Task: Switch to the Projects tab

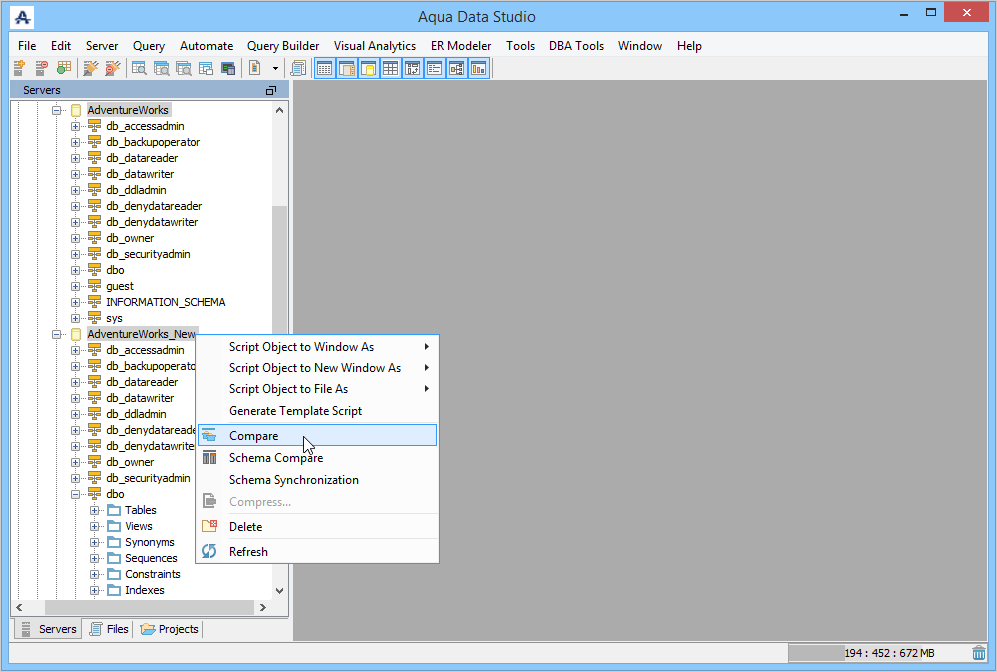Action: click(x=170, y=629)
